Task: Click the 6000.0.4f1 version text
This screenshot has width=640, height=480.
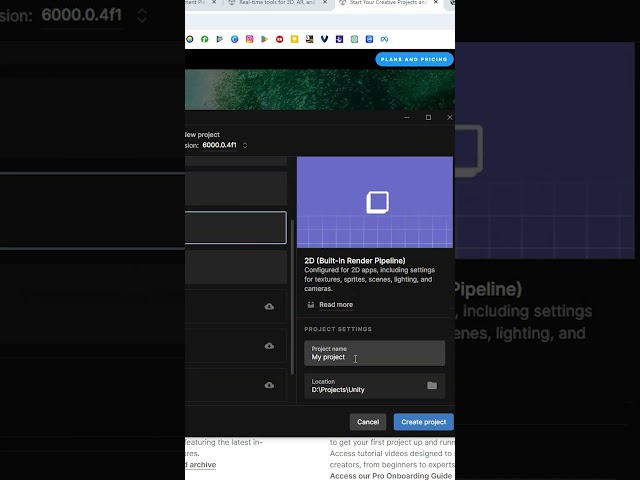Action: coord(219,145)
